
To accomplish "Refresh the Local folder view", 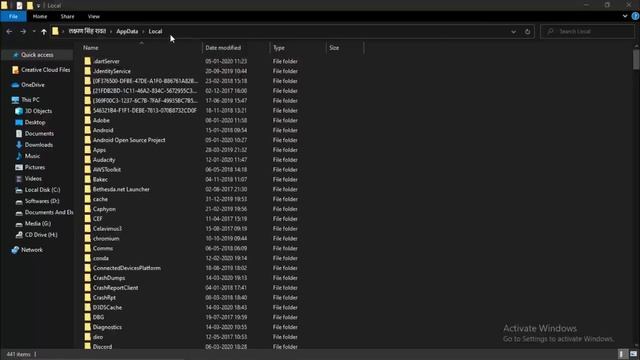I will [x=527, y=31].
